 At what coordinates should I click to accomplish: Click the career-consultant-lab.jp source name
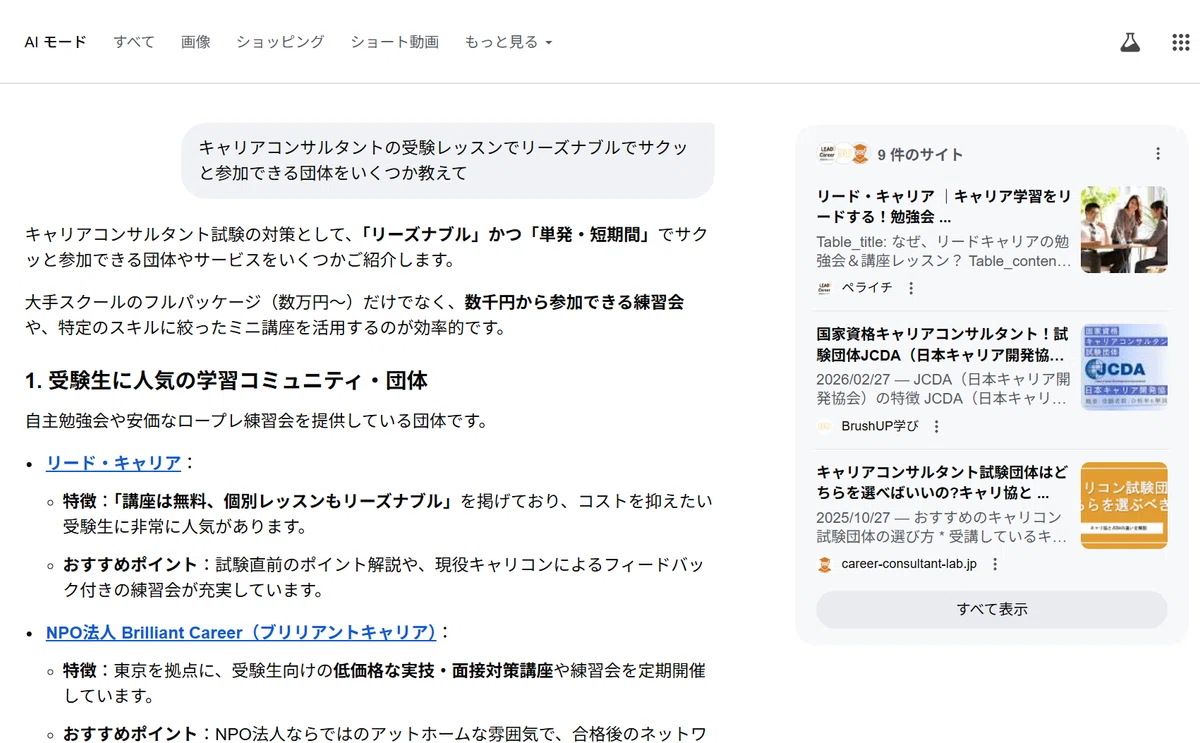click(x=909, y=564)
